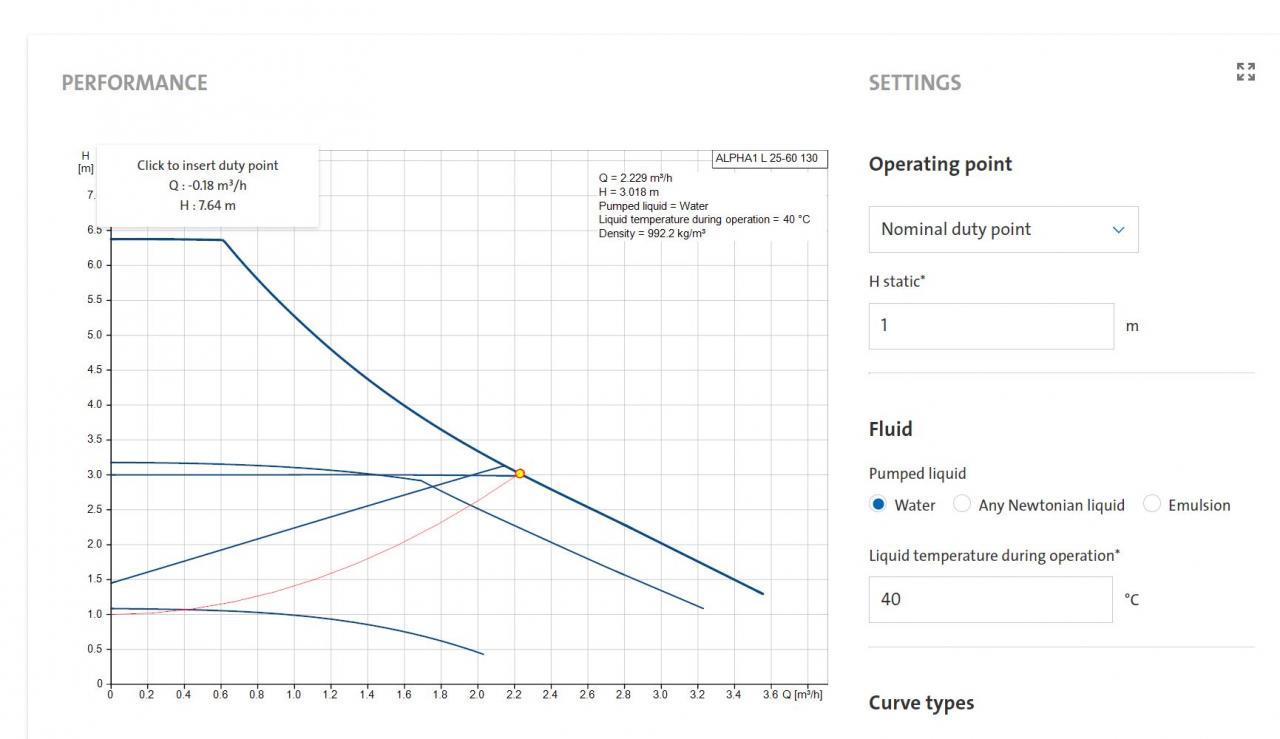The image size is (1280, 739).
Task: Click the Q [m³/h] axis label
Action: (802, 694)
